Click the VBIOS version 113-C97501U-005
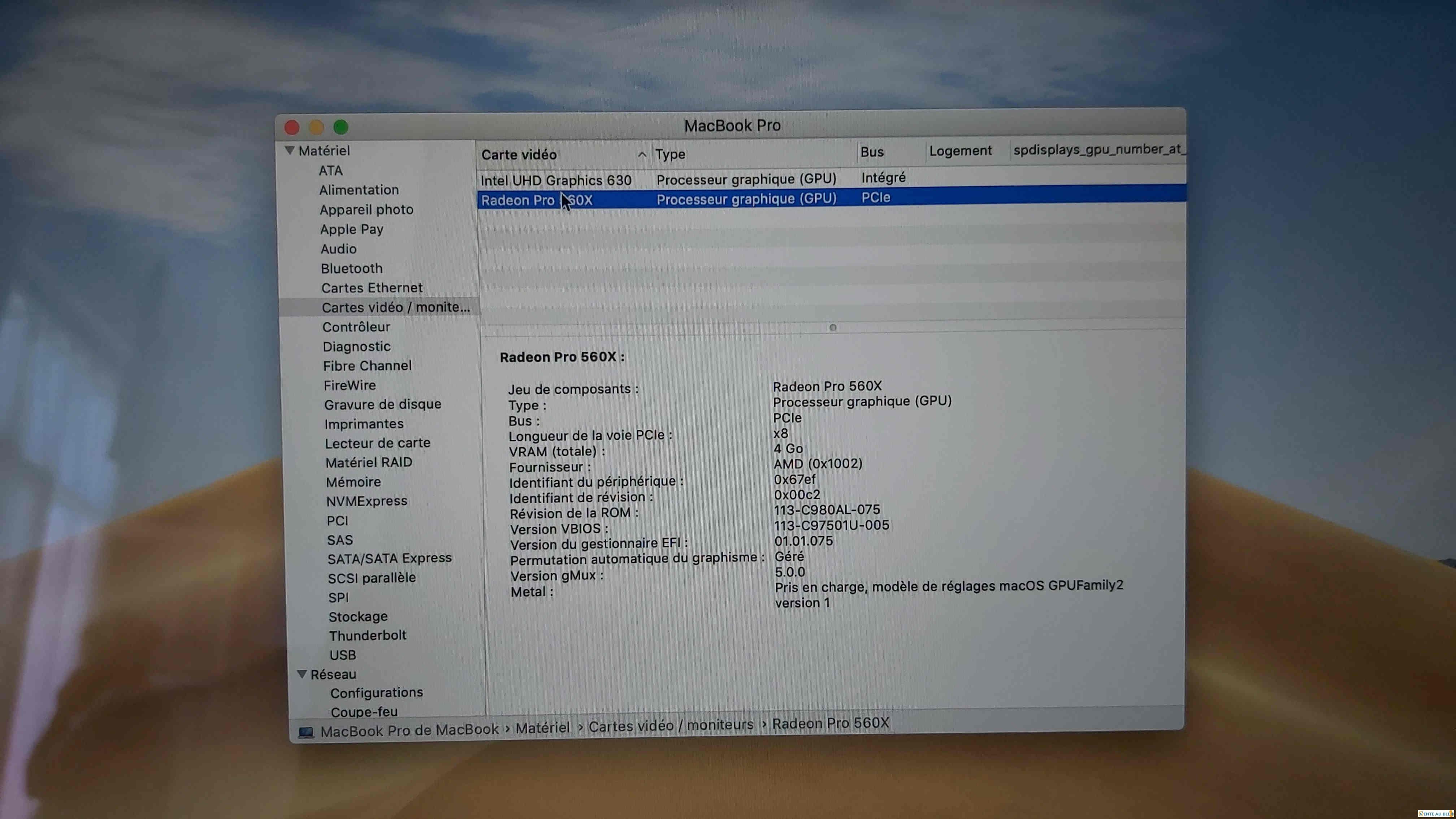 point(831,525)
